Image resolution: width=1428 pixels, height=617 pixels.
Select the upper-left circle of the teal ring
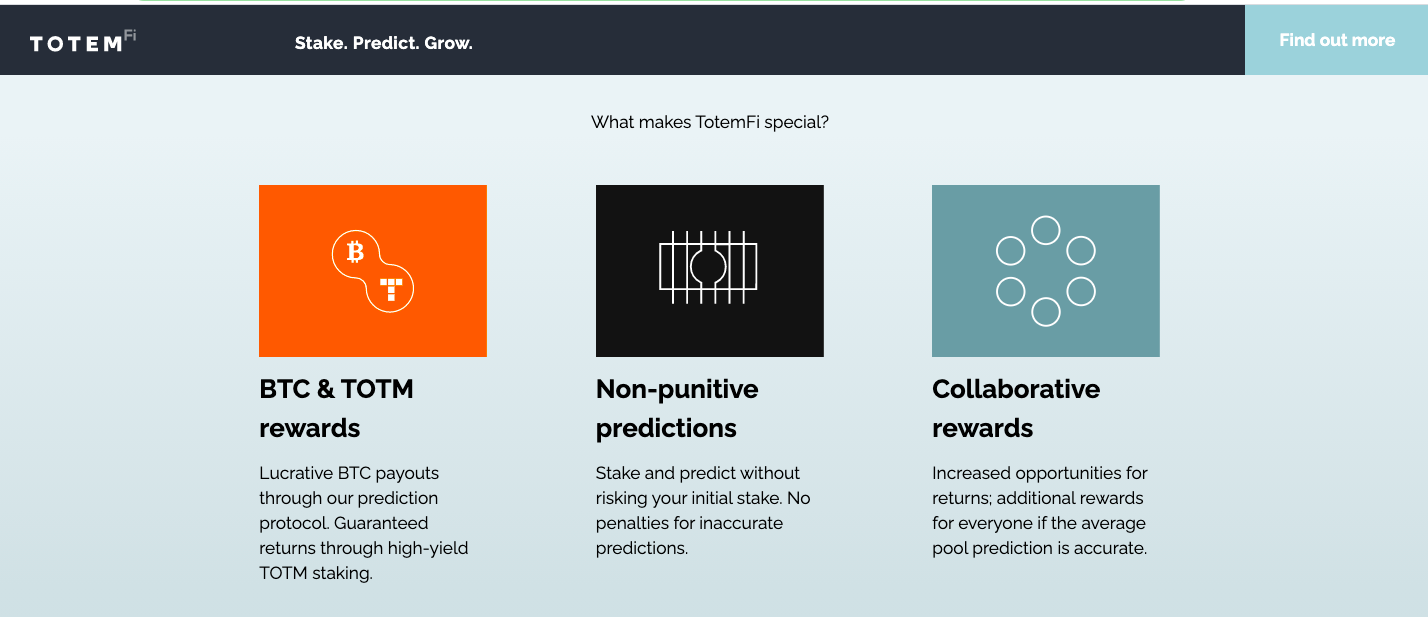click(1011, 250)
